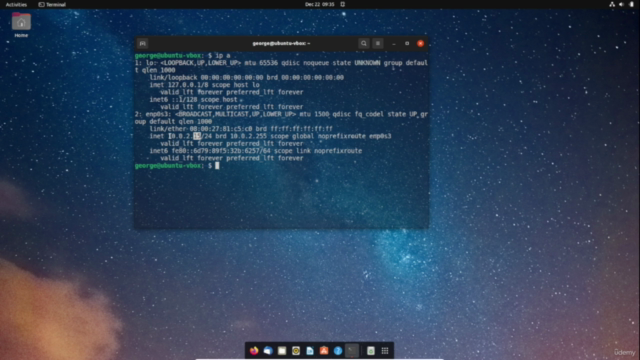Screen dimensions: 640x360
Task: Open a new tab in Terminal
Action: pyautogui.click(x=142, y=43)
